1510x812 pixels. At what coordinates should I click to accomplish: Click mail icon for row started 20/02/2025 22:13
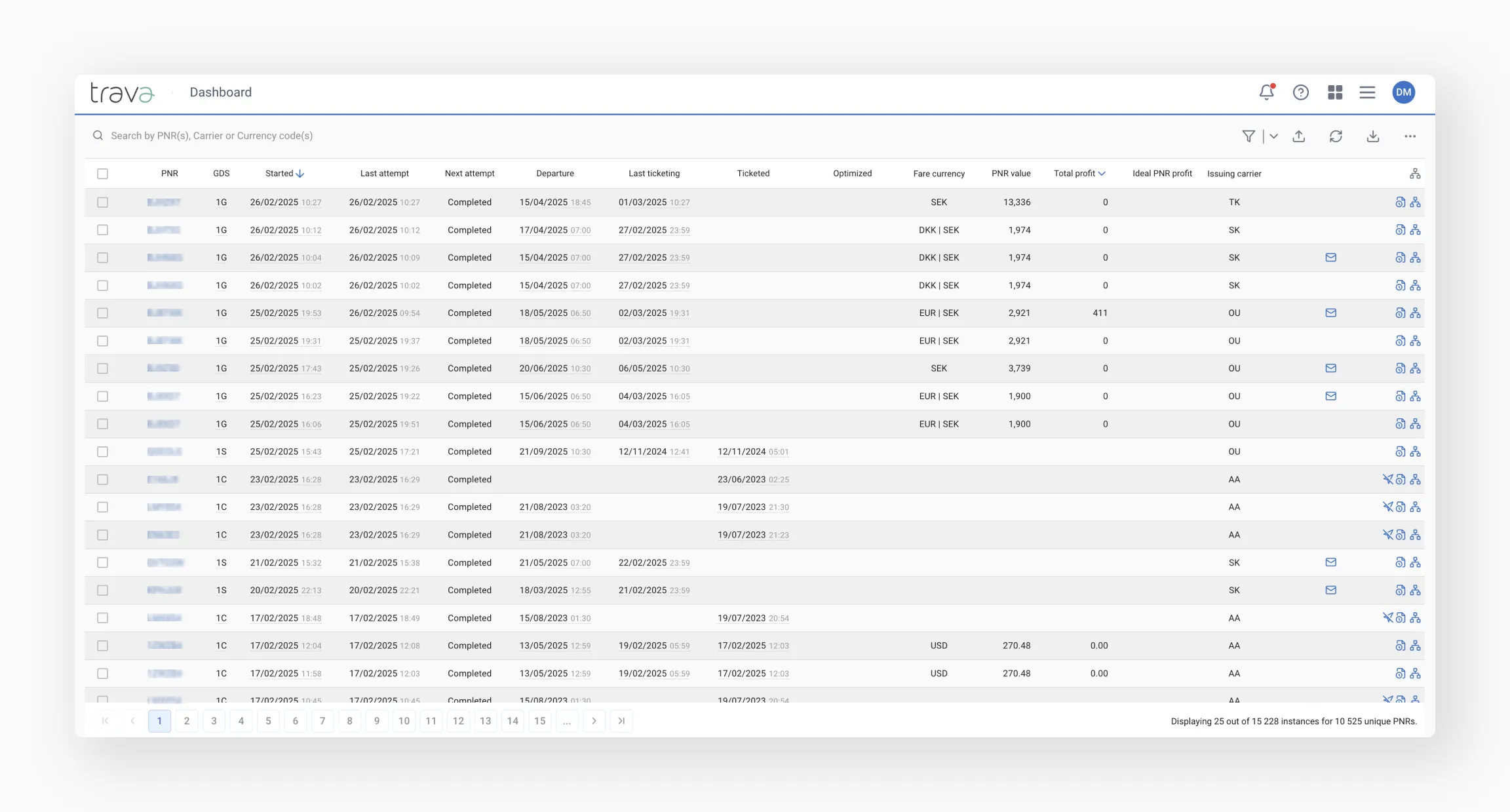[x=1331, y=590]
